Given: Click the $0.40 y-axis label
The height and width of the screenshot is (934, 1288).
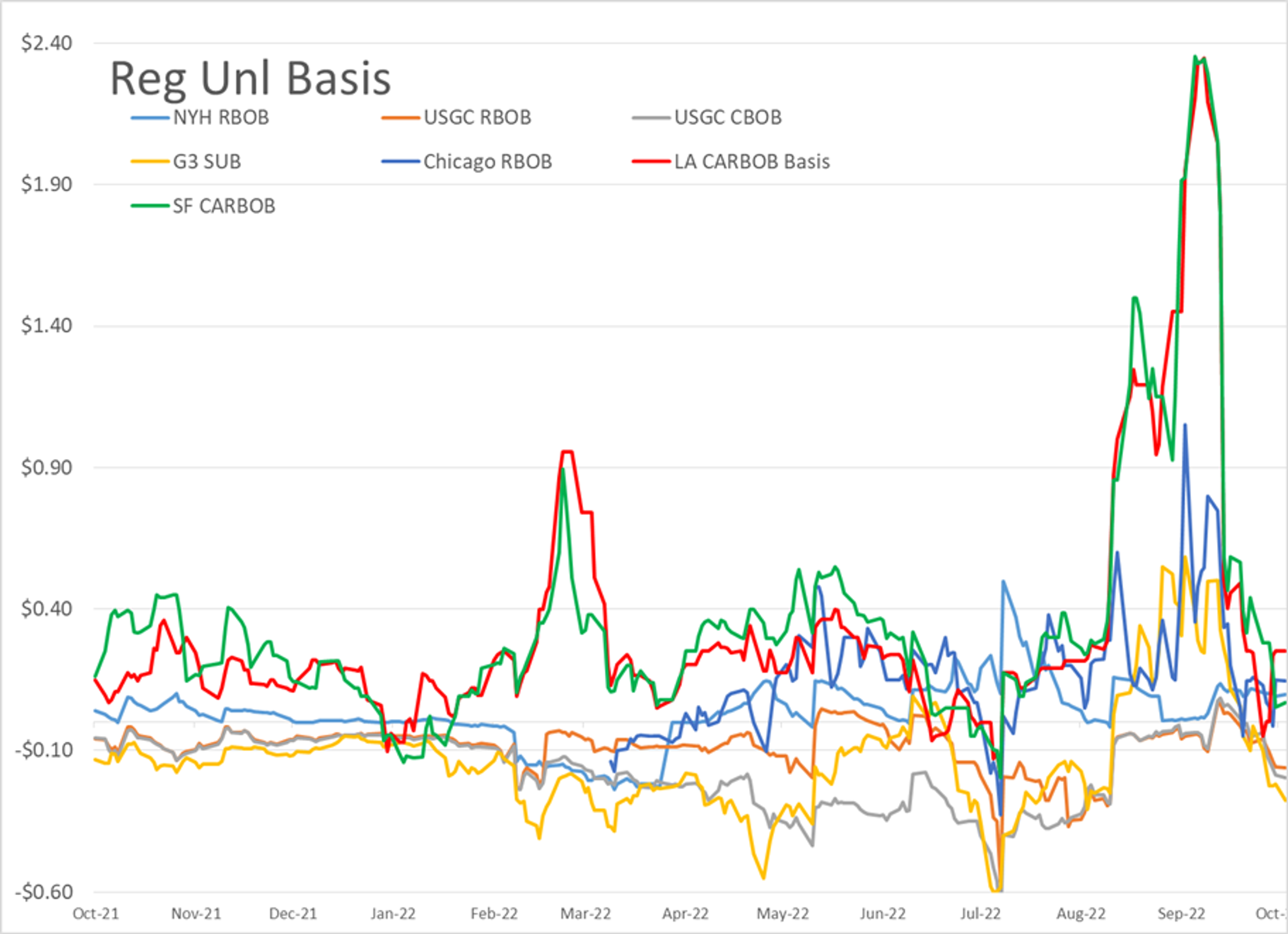Looking at the screenshot, I should [47, 609].
